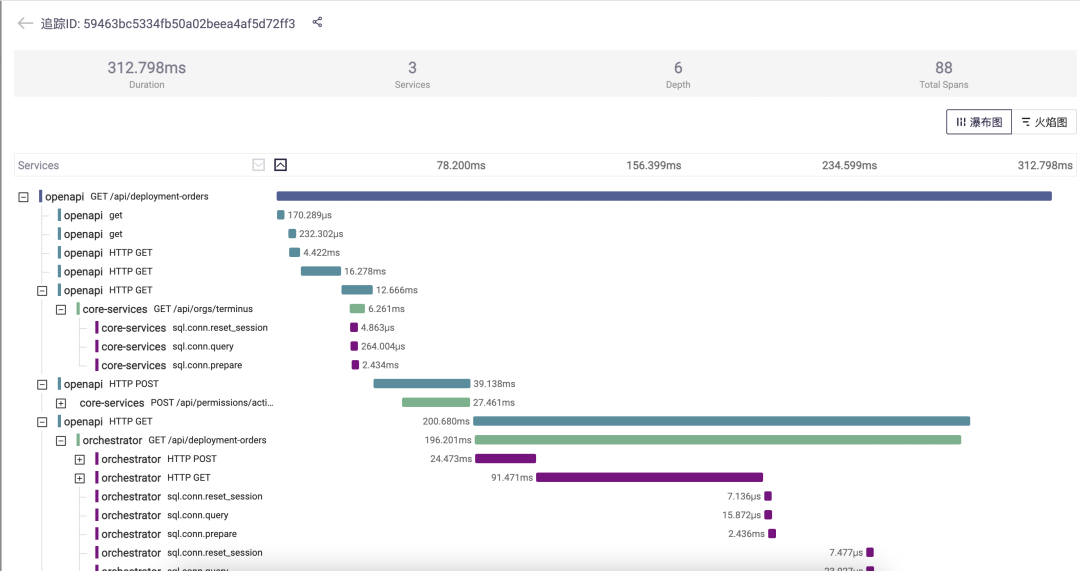Expand the core-services POST /api/permissions node
The width and height of the screenshot is (1080, 571).
coord(61,403)
